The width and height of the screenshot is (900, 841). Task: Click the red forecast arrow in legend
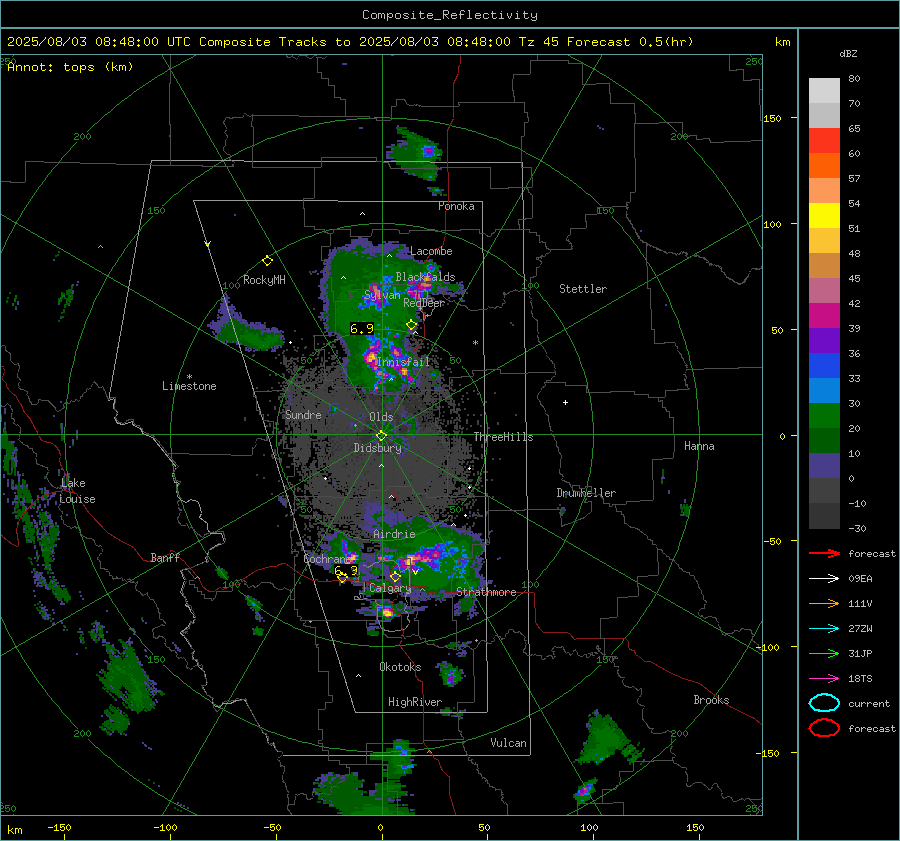coord(824,553)
